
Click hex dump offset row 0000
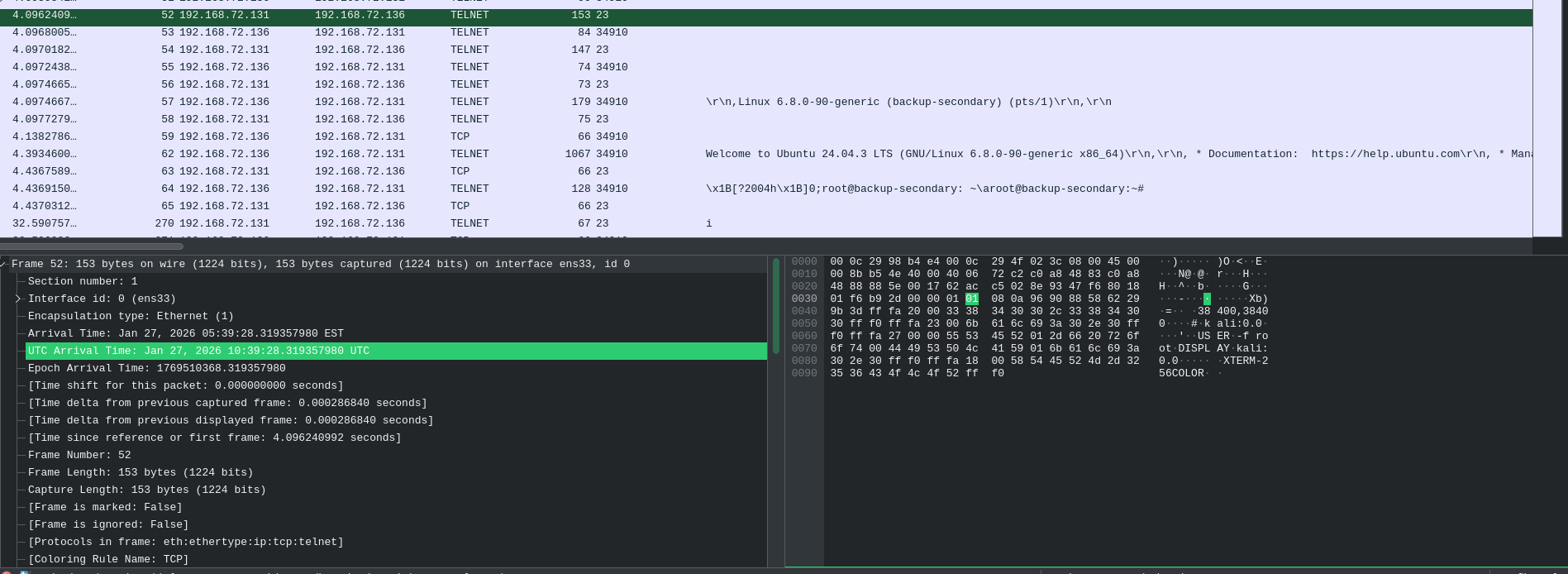click(x=804, y=261)
